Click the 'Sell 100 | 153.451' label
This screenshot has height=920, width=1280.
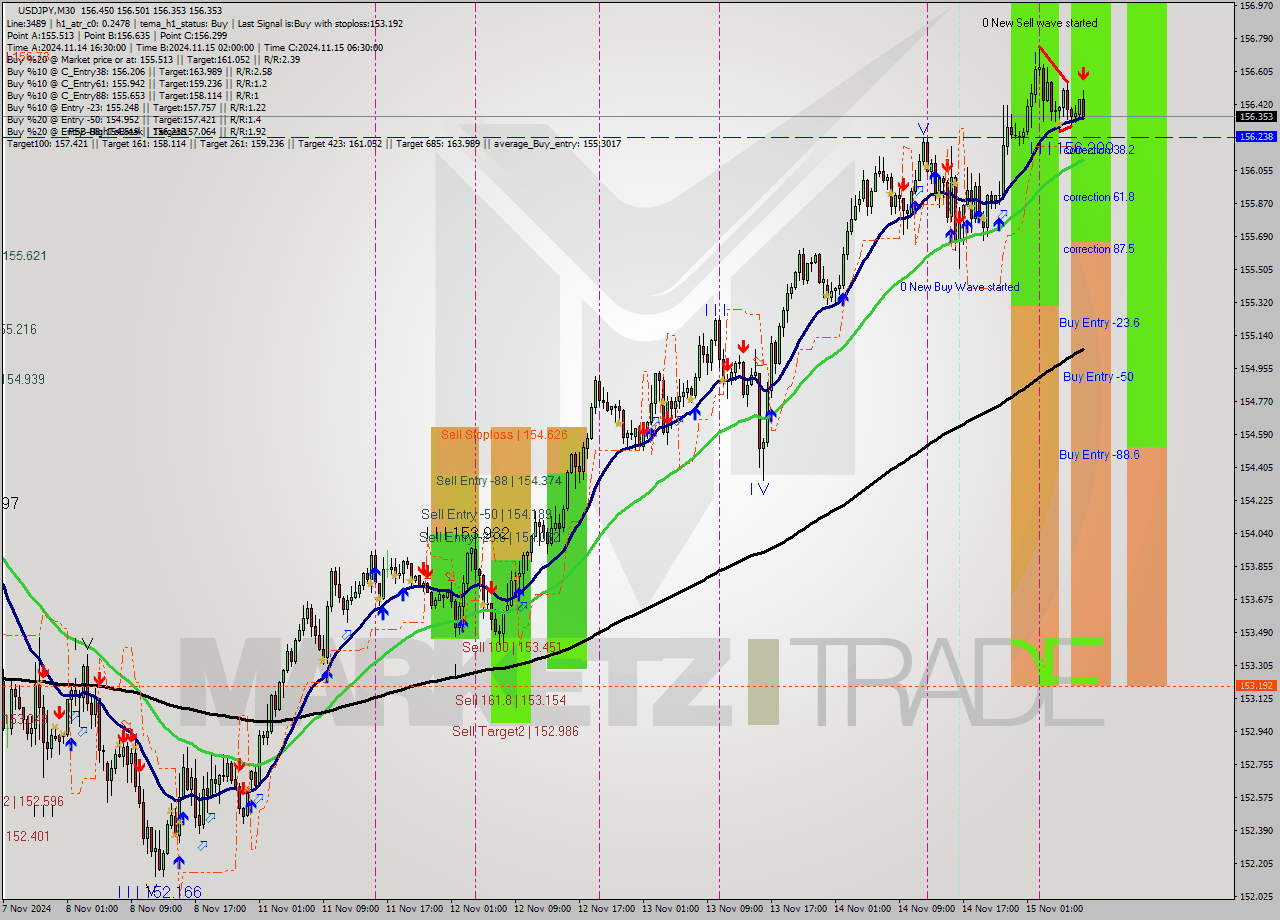(x=511, y=647)
